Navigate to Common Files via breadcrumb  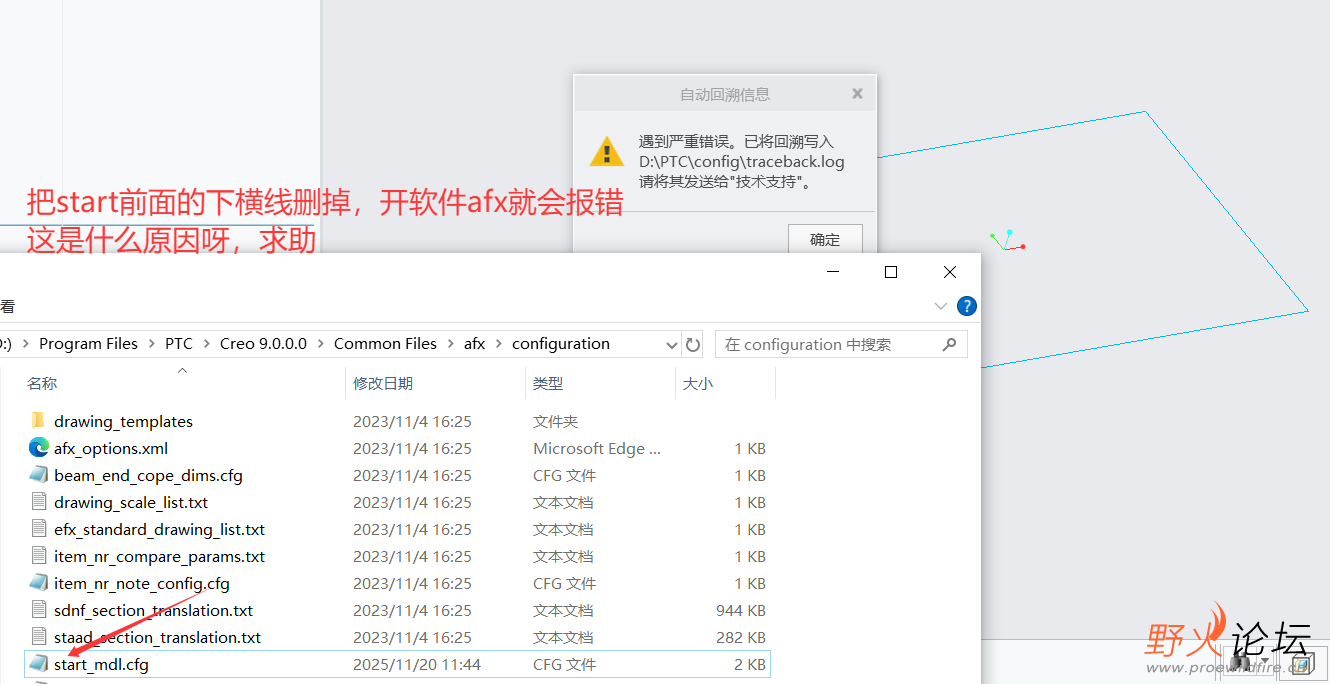(386, 343)
